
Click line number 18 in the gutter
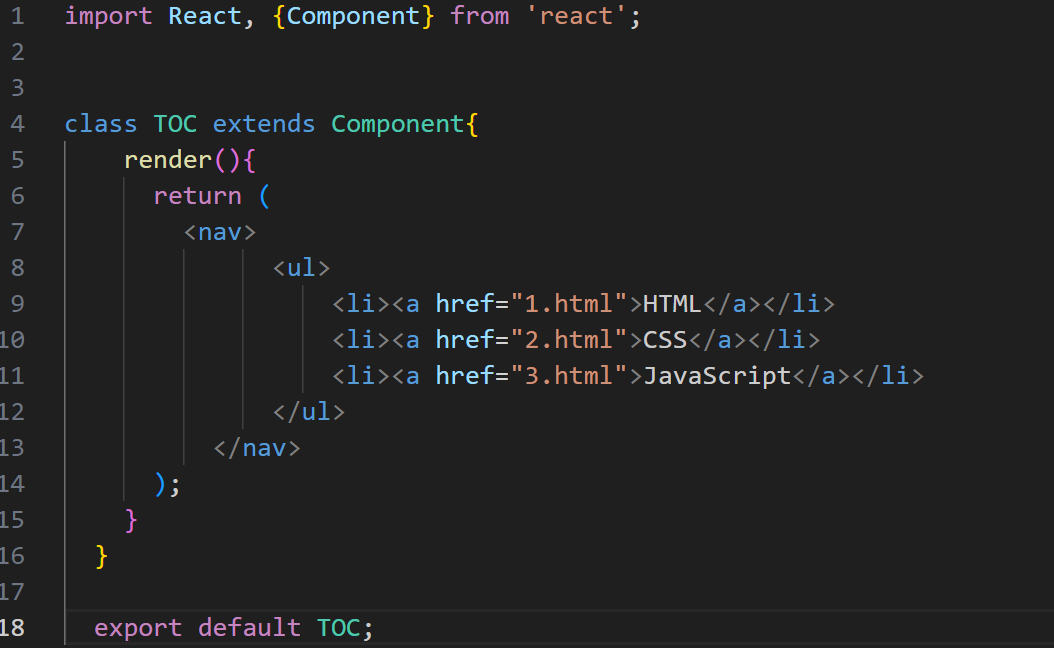pos(12,628)
